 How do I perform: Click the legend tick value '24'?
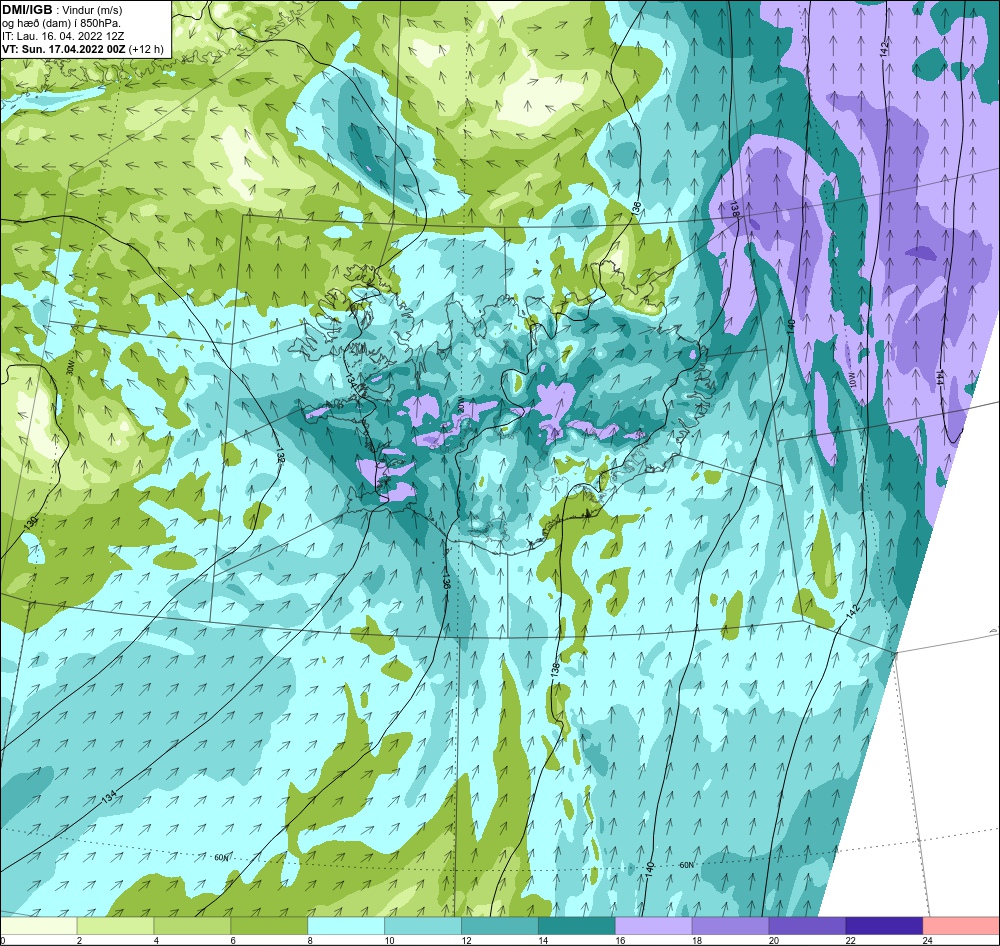927,940
